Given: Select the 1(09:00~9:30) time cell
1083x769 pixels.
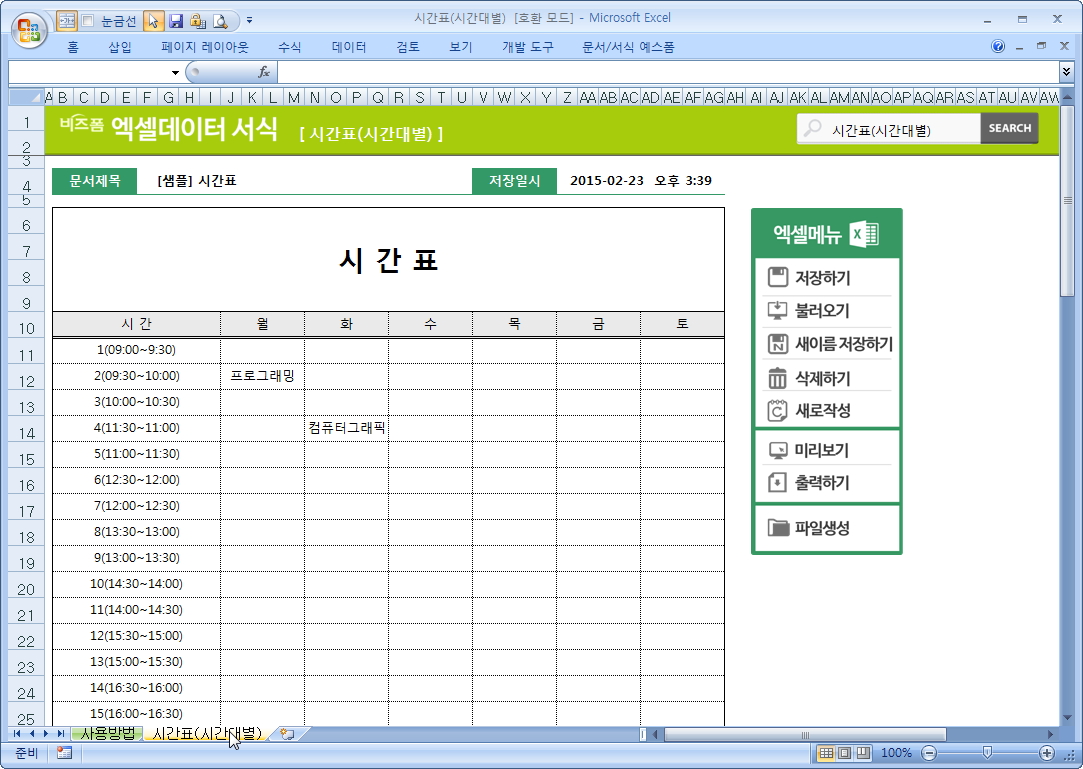Looking at the screenshot, I should [x=136, y=350].
